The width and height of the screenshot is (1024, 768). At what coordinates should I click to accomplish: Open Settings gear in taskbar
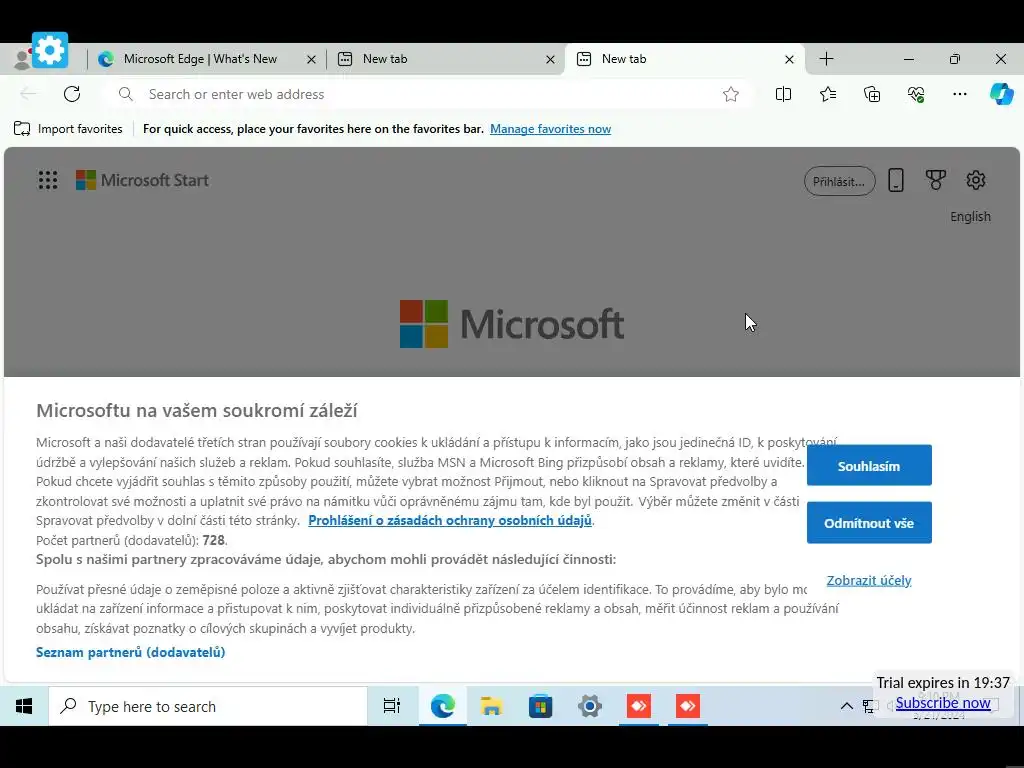(x=590, y=706)
